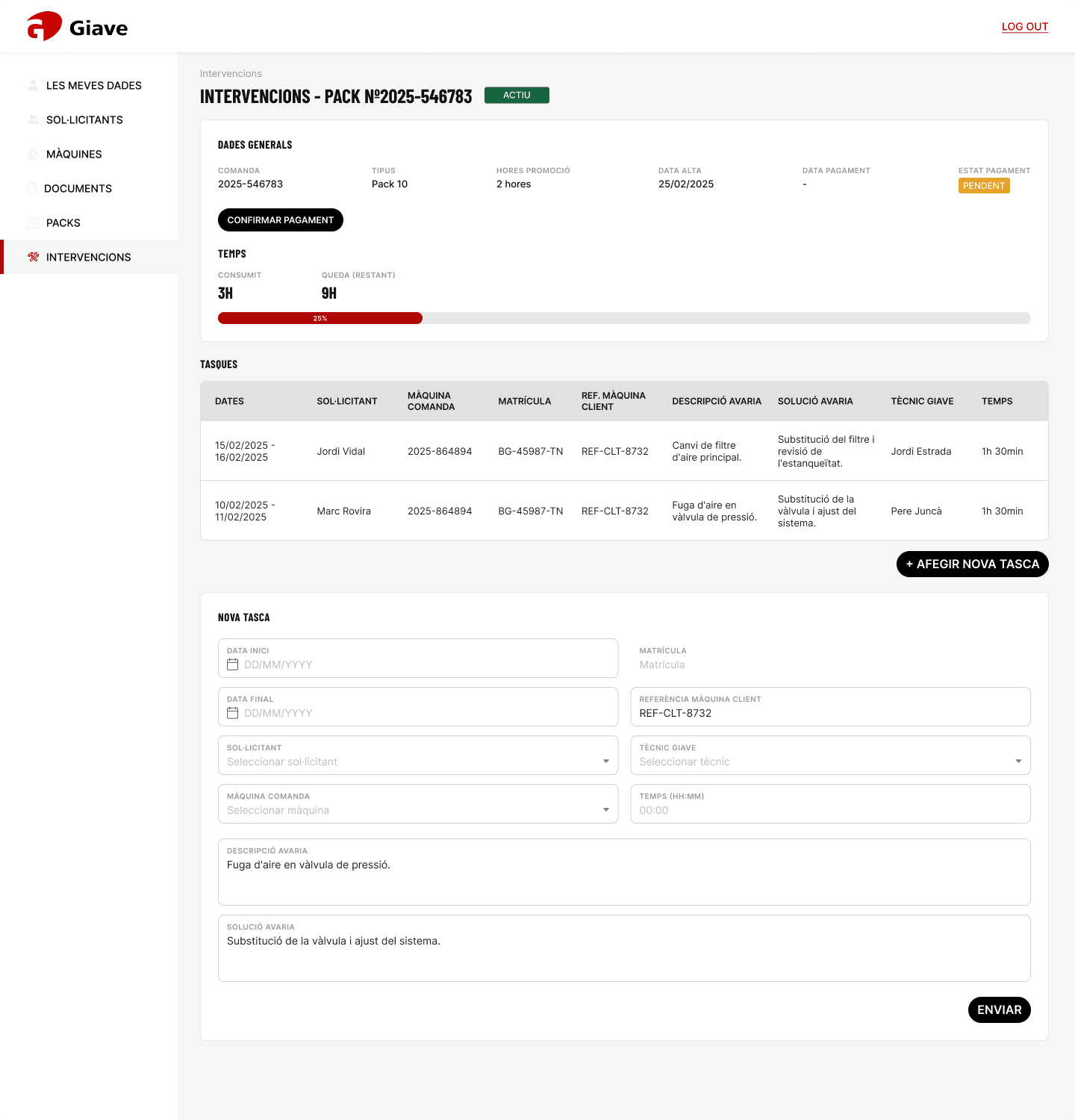
Task: Open the Sol·licitant dropdown
Action: pos(418,755)
